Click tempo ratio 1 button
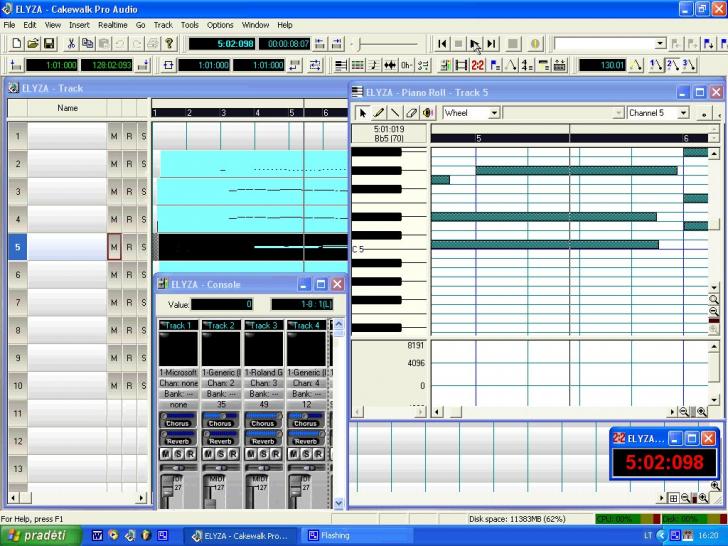The height and width of the screenshot is (546, 728). click(656, 65)
